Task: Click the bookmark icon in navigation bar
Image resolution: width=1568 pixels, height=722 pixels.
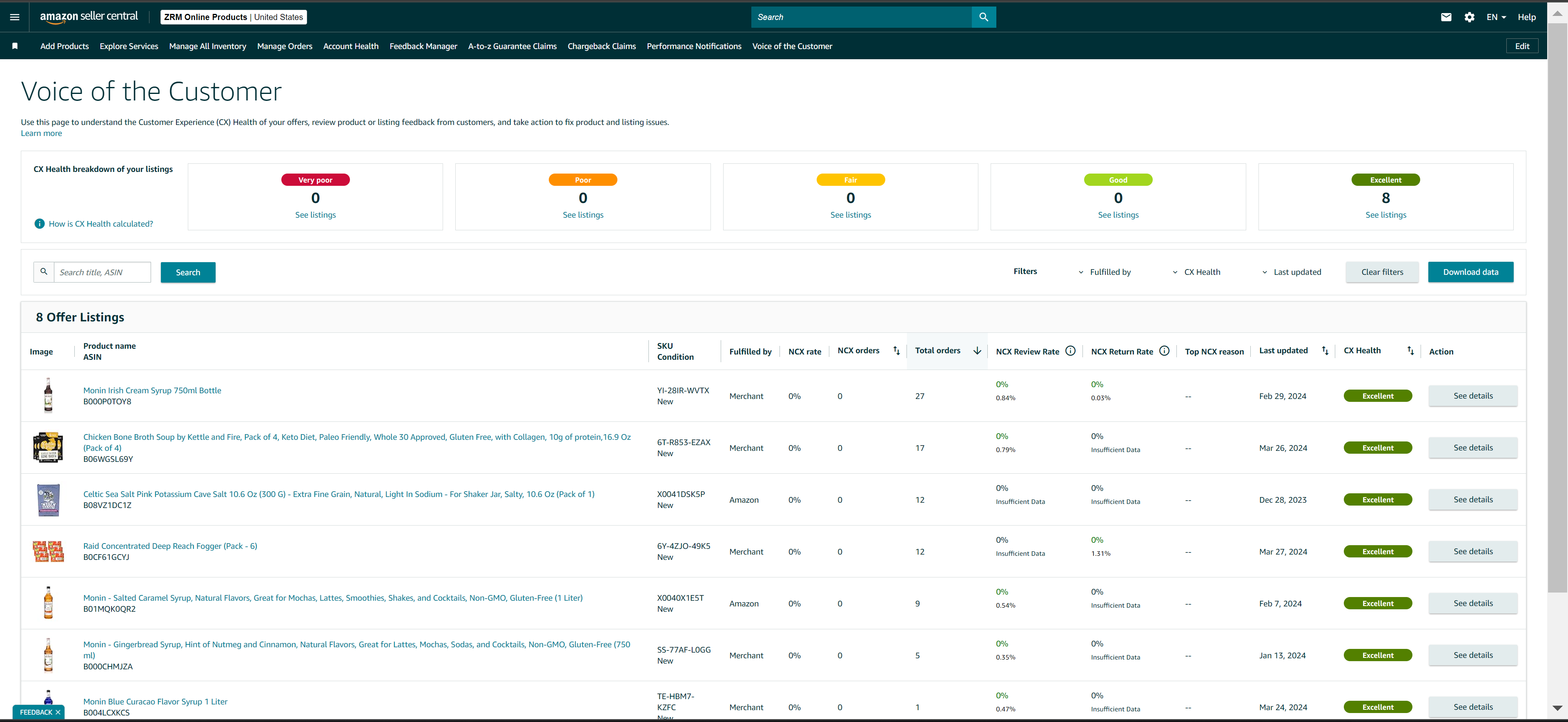Action: click(x=15, y=46)
